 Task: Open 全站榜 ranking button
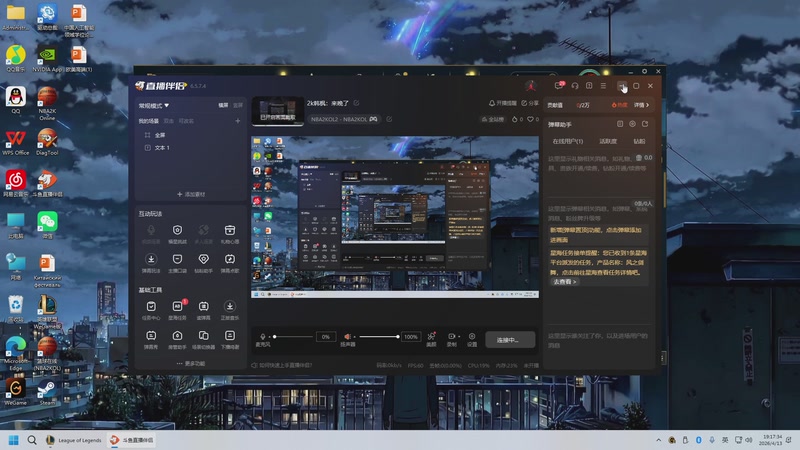492,119
